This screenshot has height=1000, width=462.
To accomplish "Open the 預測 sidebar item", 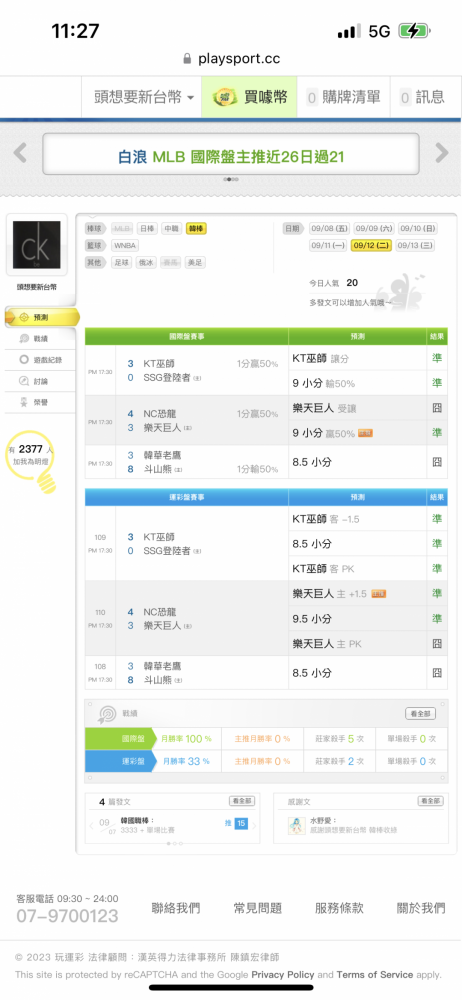I will (x=42, y=317).
